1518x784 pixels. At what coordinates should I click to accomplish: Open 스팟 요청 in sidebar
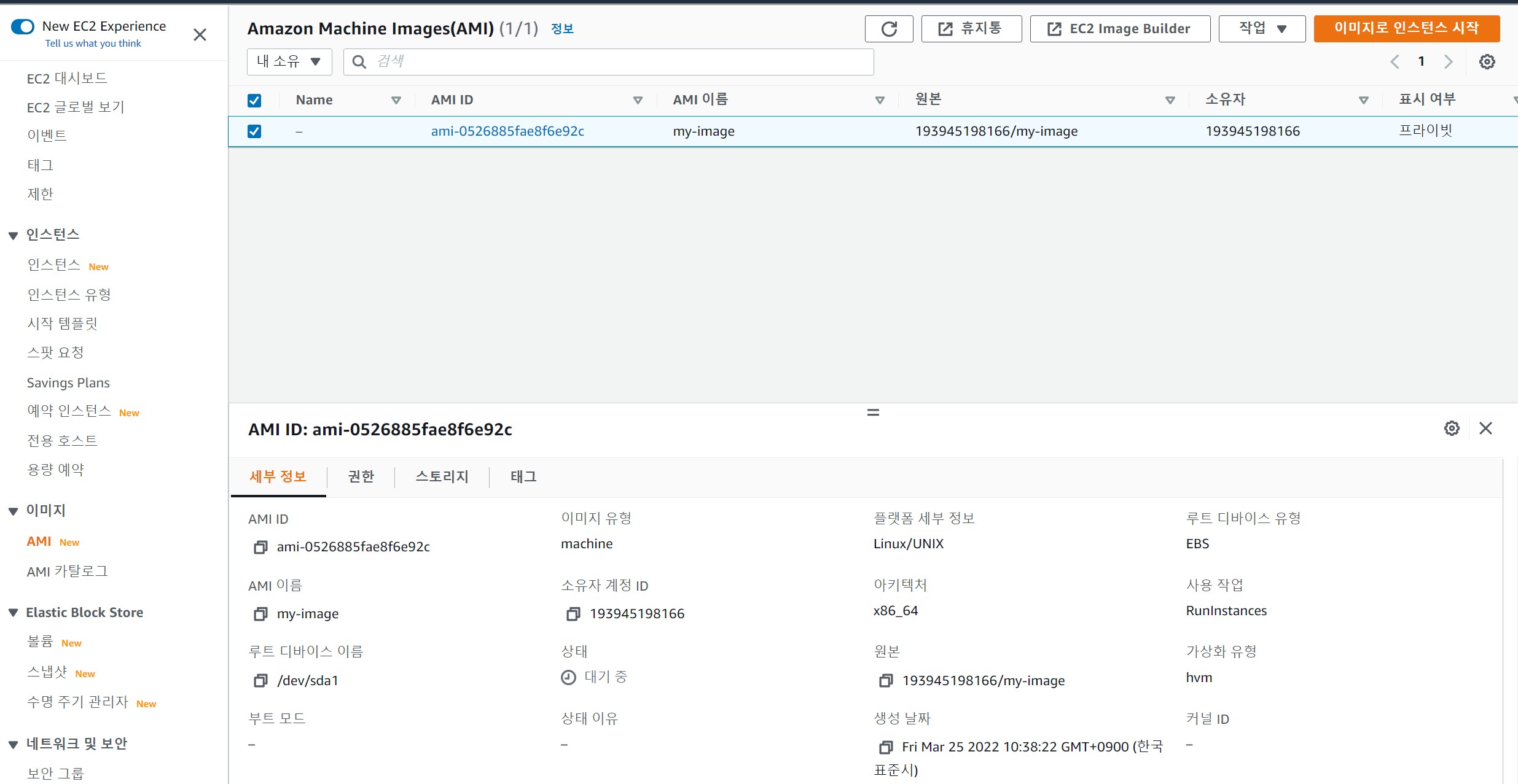(55, 352)
